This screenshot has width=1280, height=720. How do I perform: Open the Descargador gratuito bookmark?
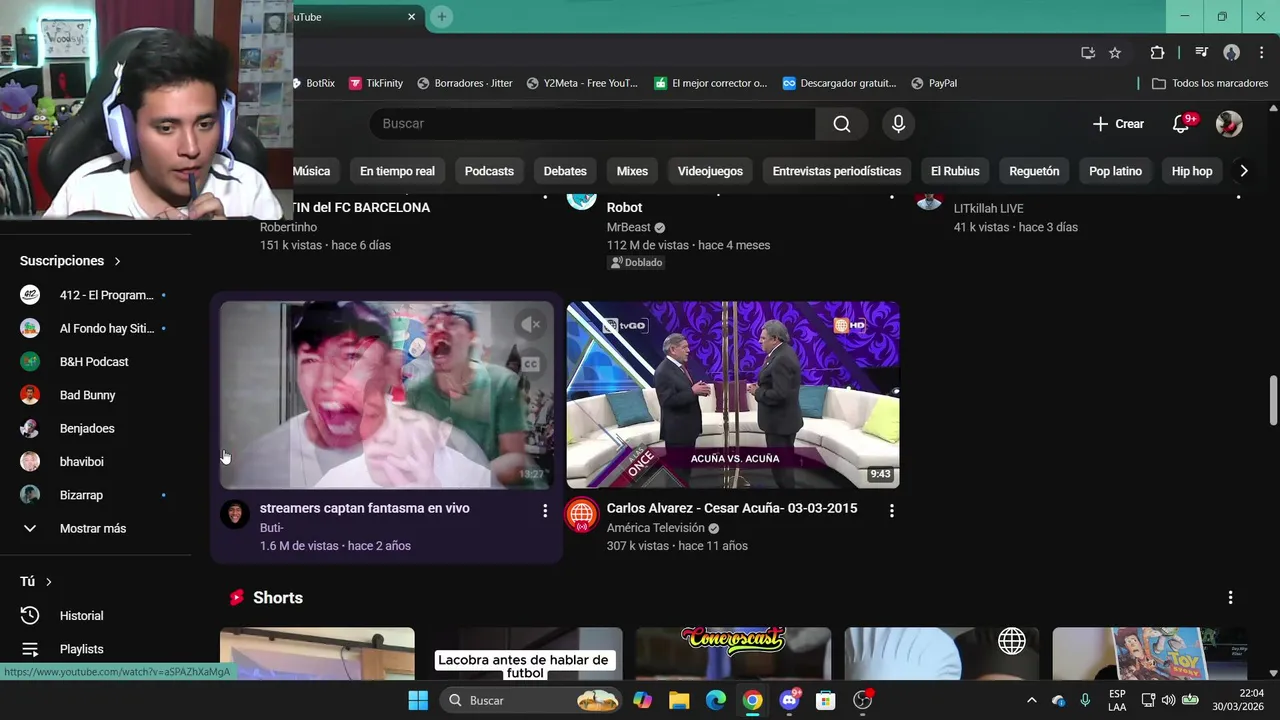[840, 83]
